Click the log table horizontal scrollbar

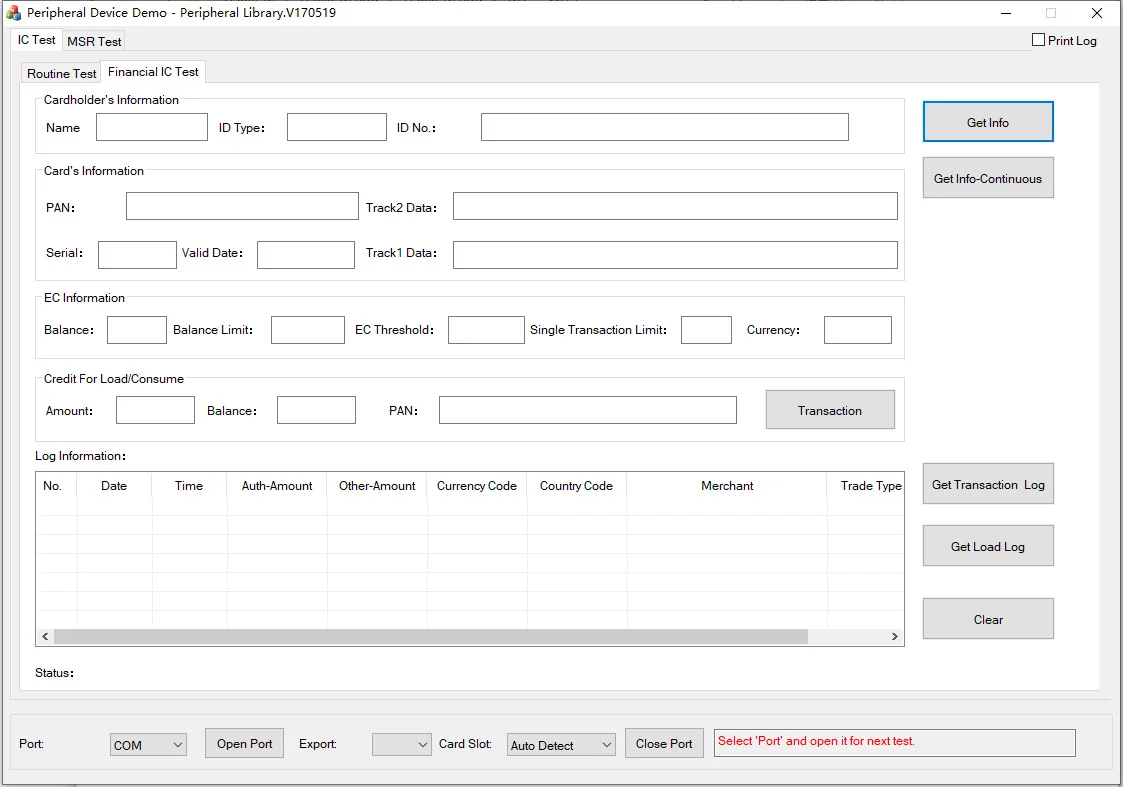430,637
